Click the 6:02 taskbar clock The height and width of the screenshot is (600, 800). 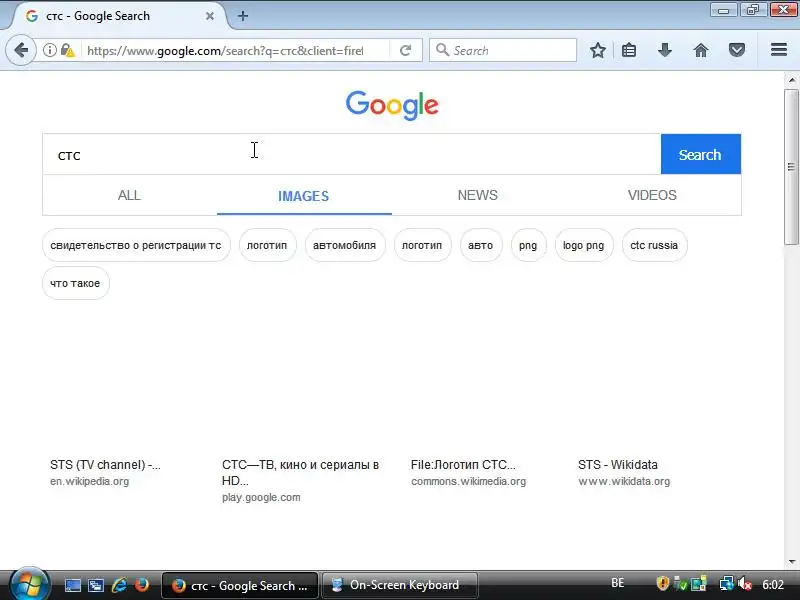tap(772, 584)
